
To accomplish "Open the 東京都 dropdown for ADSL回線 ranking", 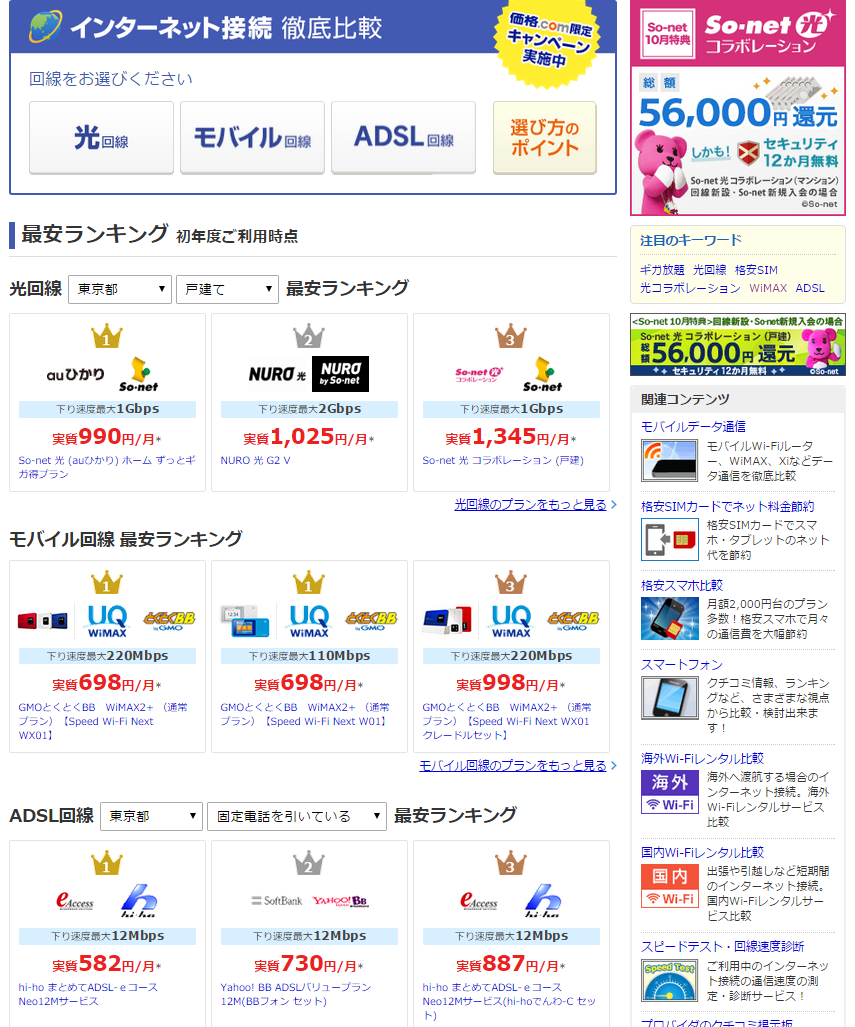I will [x=151, y=817].
